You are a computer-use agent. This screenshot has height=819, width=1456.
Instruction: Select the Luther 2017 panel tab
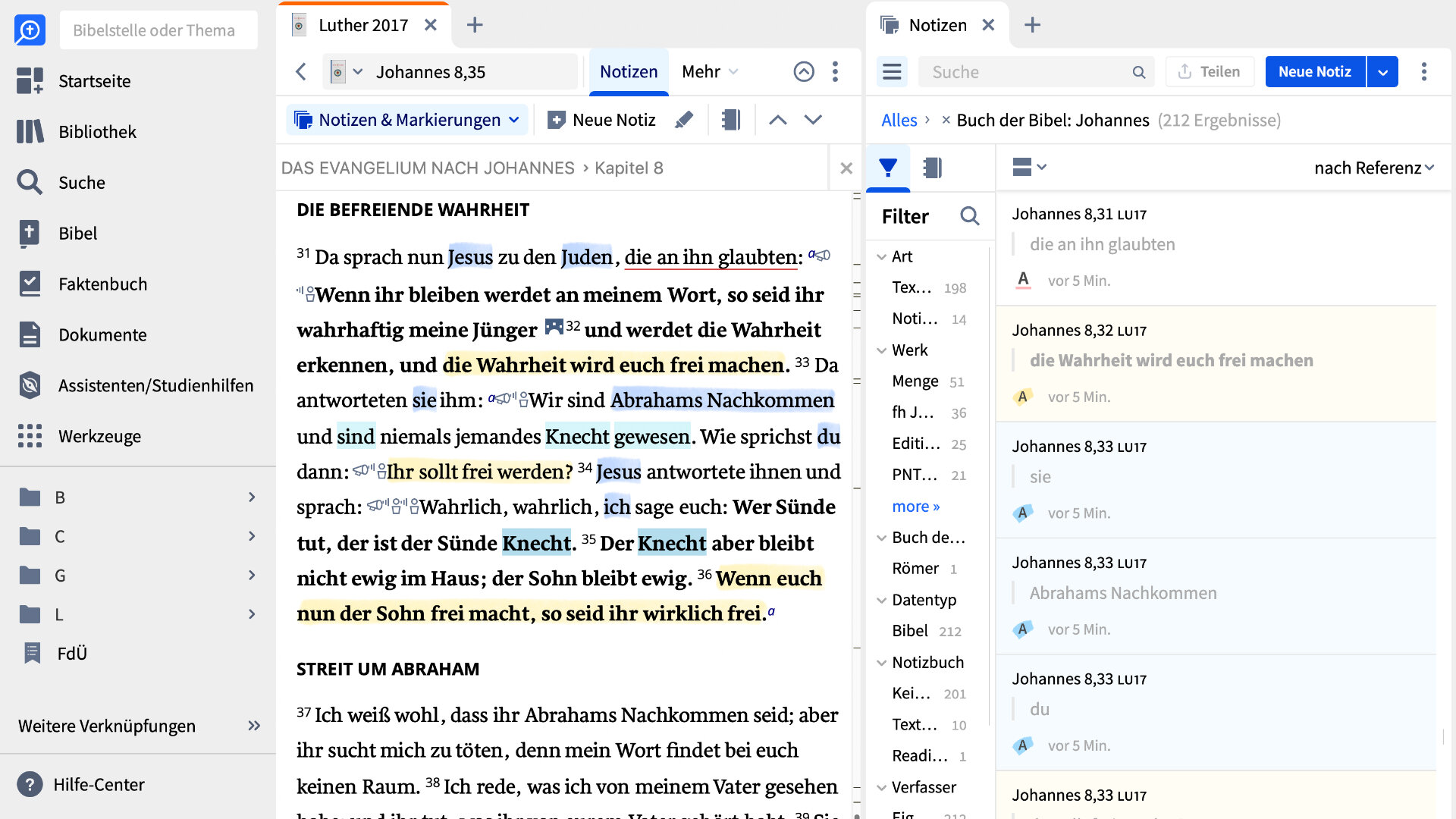[x=363, y=25]
